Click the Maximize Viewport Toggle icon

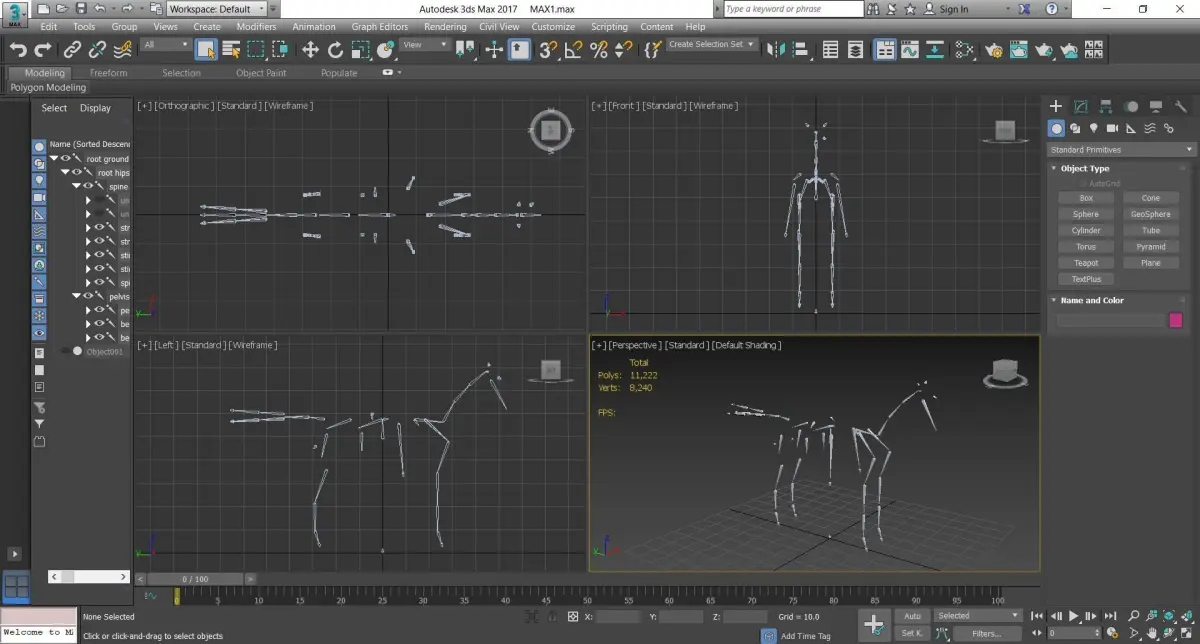pyautogui.click(x=1188, y=634)
